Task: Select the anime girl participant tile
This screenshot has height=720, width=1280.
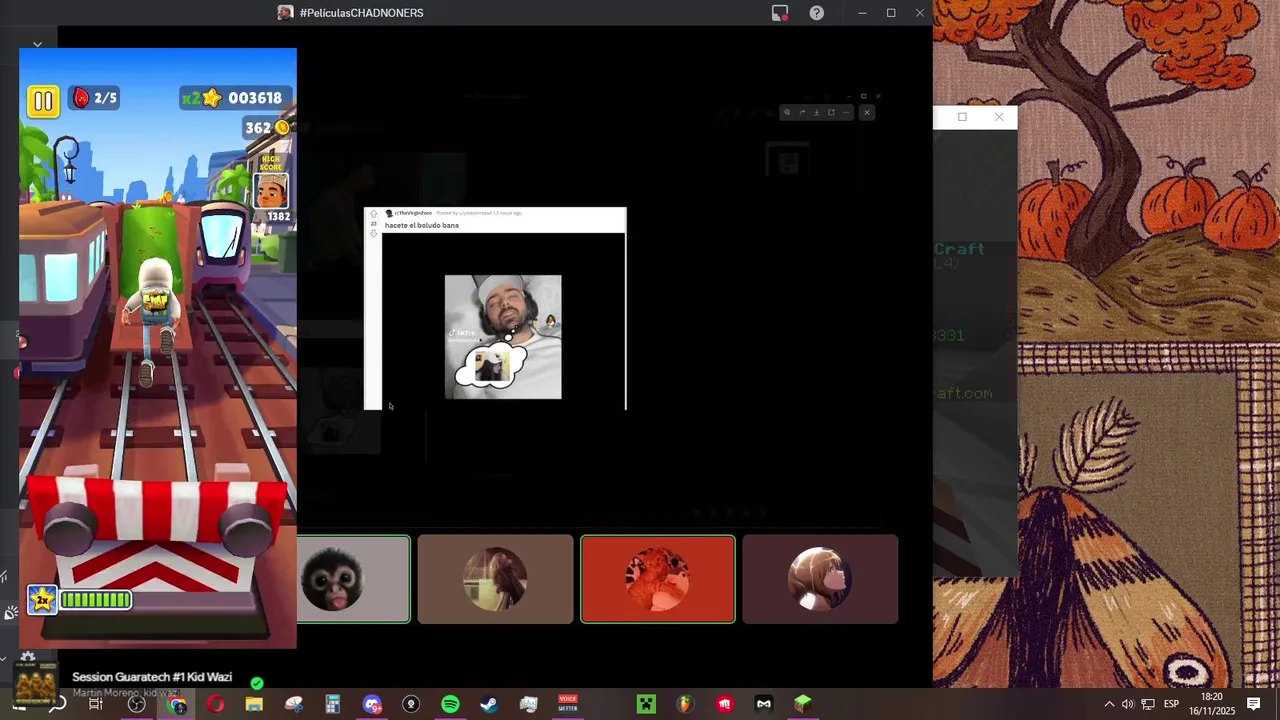Action: [820, 579]
